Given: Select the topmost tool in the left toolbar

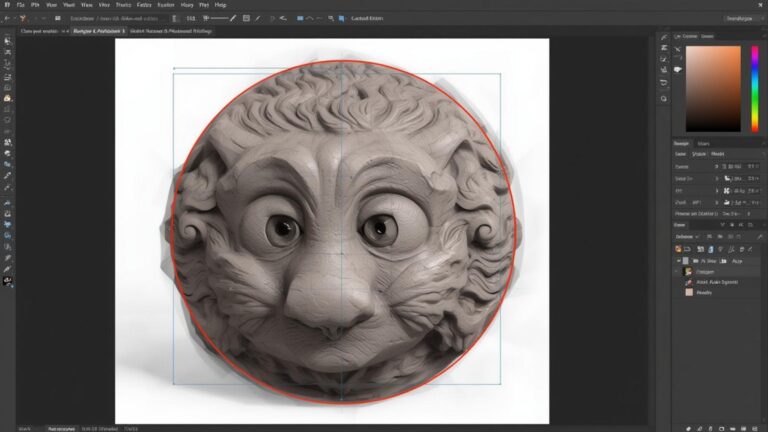Looking at the screenshot, I should 7,41.
